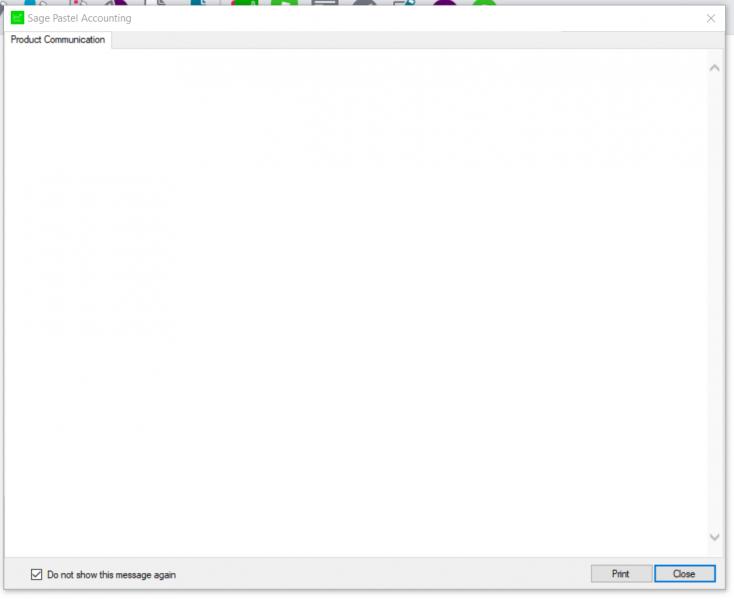Image resolution: width=734 pixels, height=600 pixels.
Task: Uncheck 'Do not show this message again'
Action: (x=37, y=575)
